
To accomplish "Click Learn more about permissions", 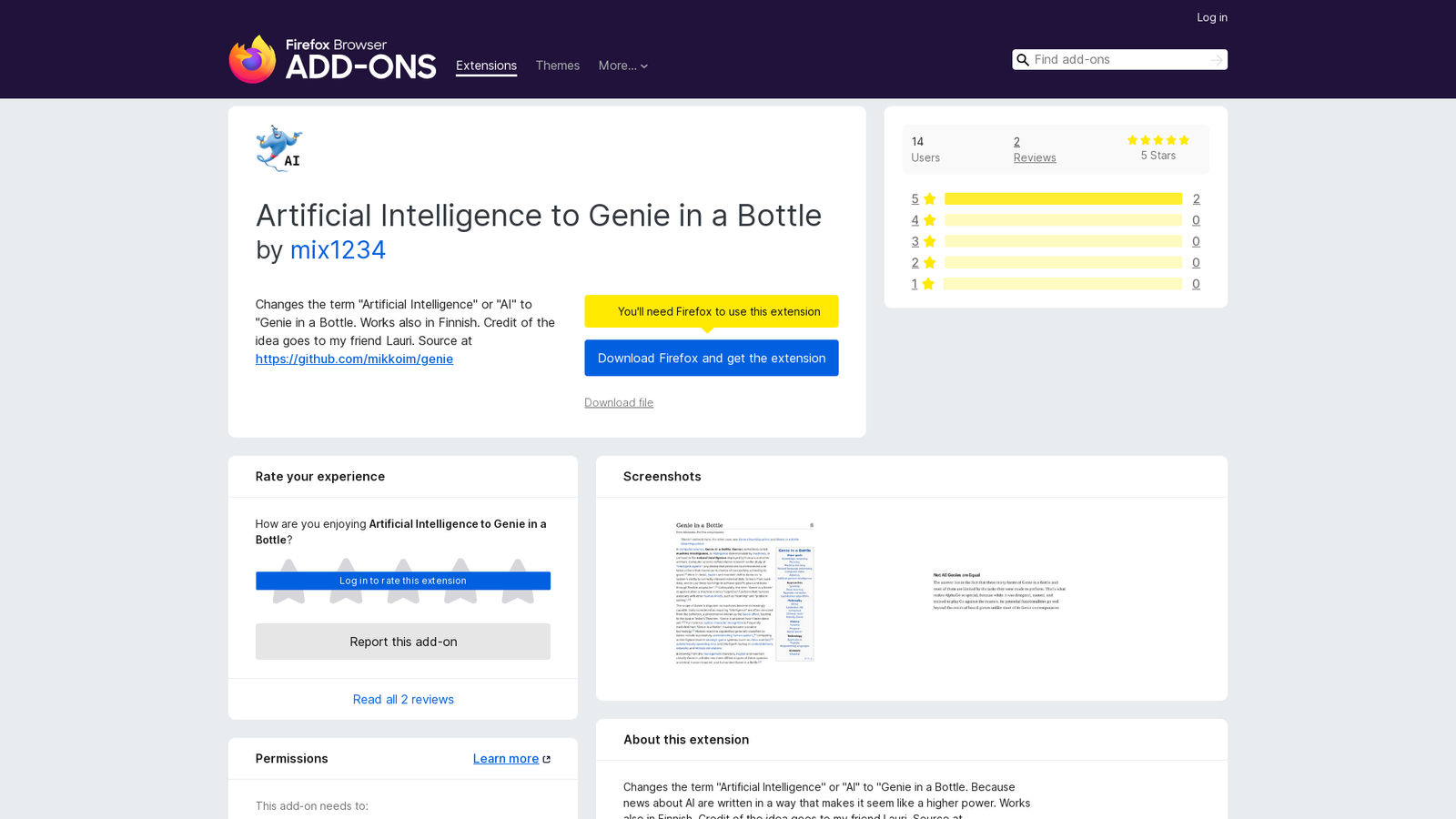I will coord(506,759).
